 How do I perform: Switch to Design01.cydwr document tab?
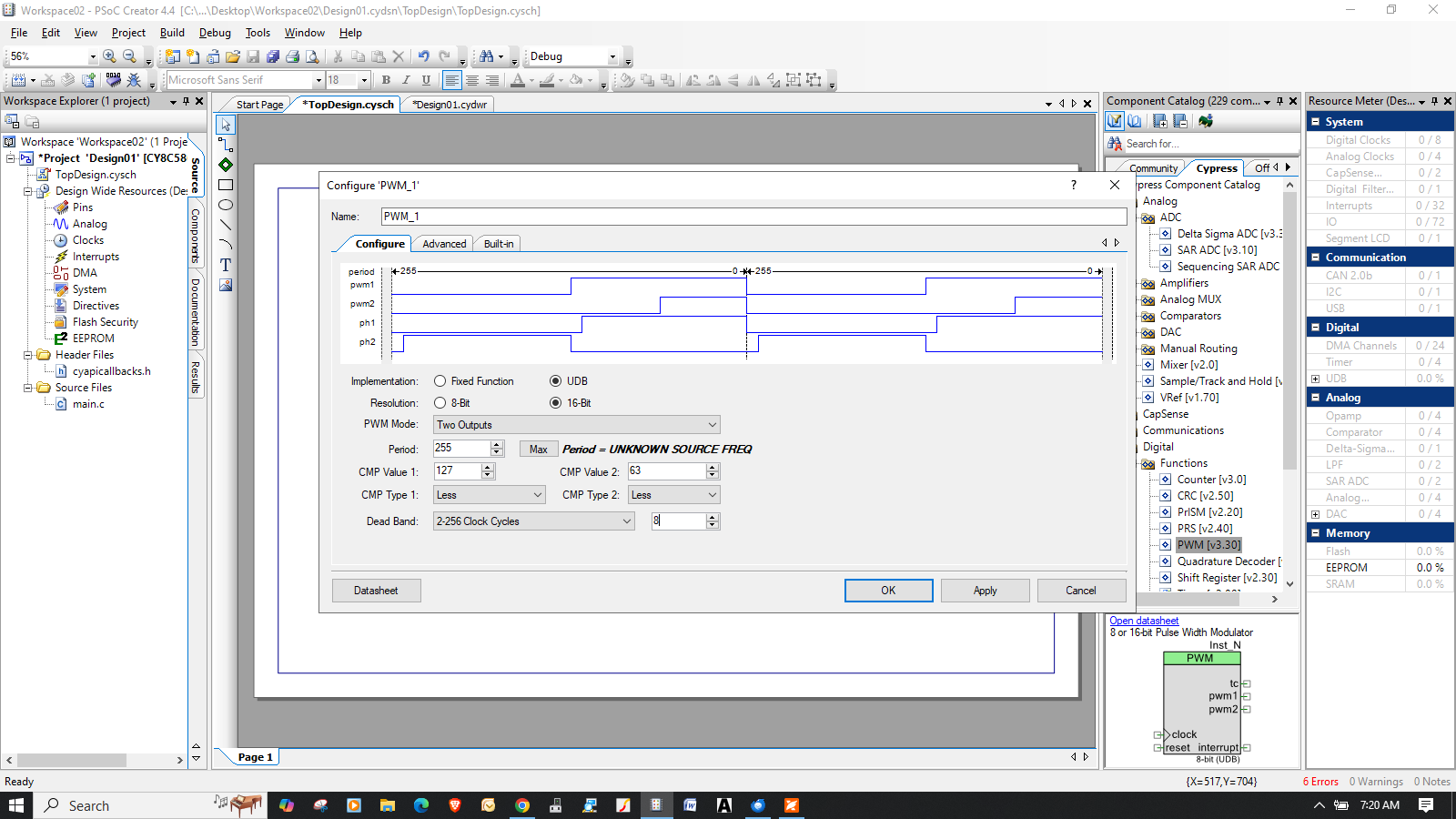[x=450, y=105]
